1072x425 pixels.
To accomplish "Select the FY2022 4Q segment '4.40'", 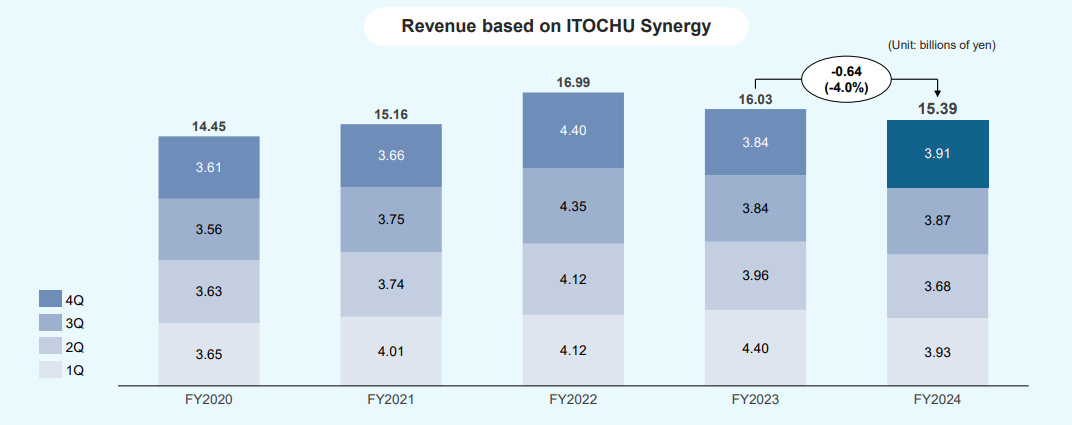I will 573,131.
